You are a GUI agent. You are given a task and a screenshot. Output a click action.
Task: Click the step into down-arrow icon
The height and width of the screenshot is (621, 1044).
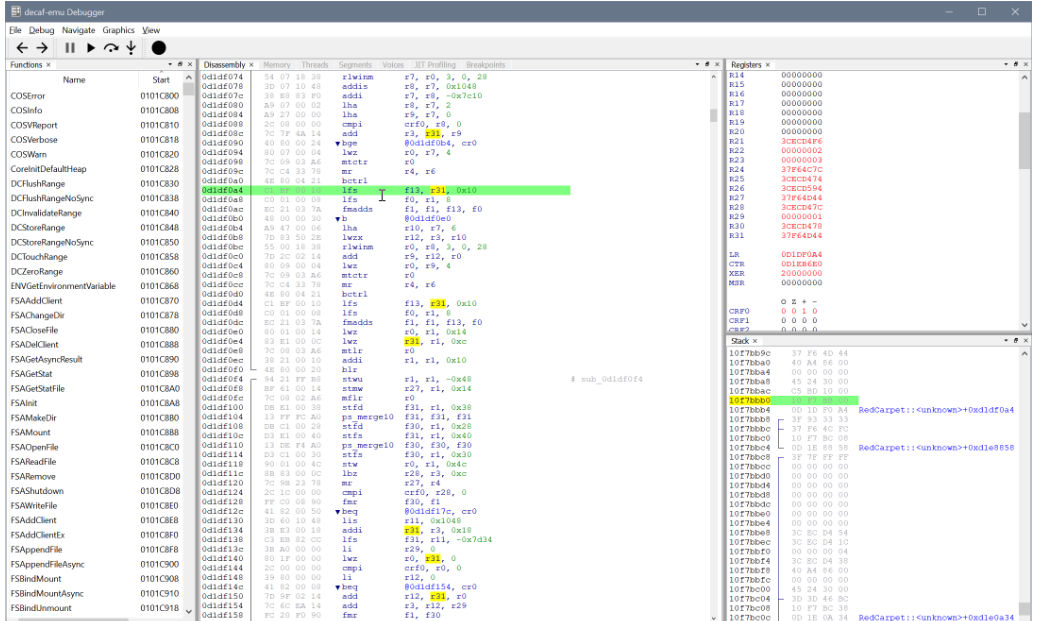click(131, 47)
